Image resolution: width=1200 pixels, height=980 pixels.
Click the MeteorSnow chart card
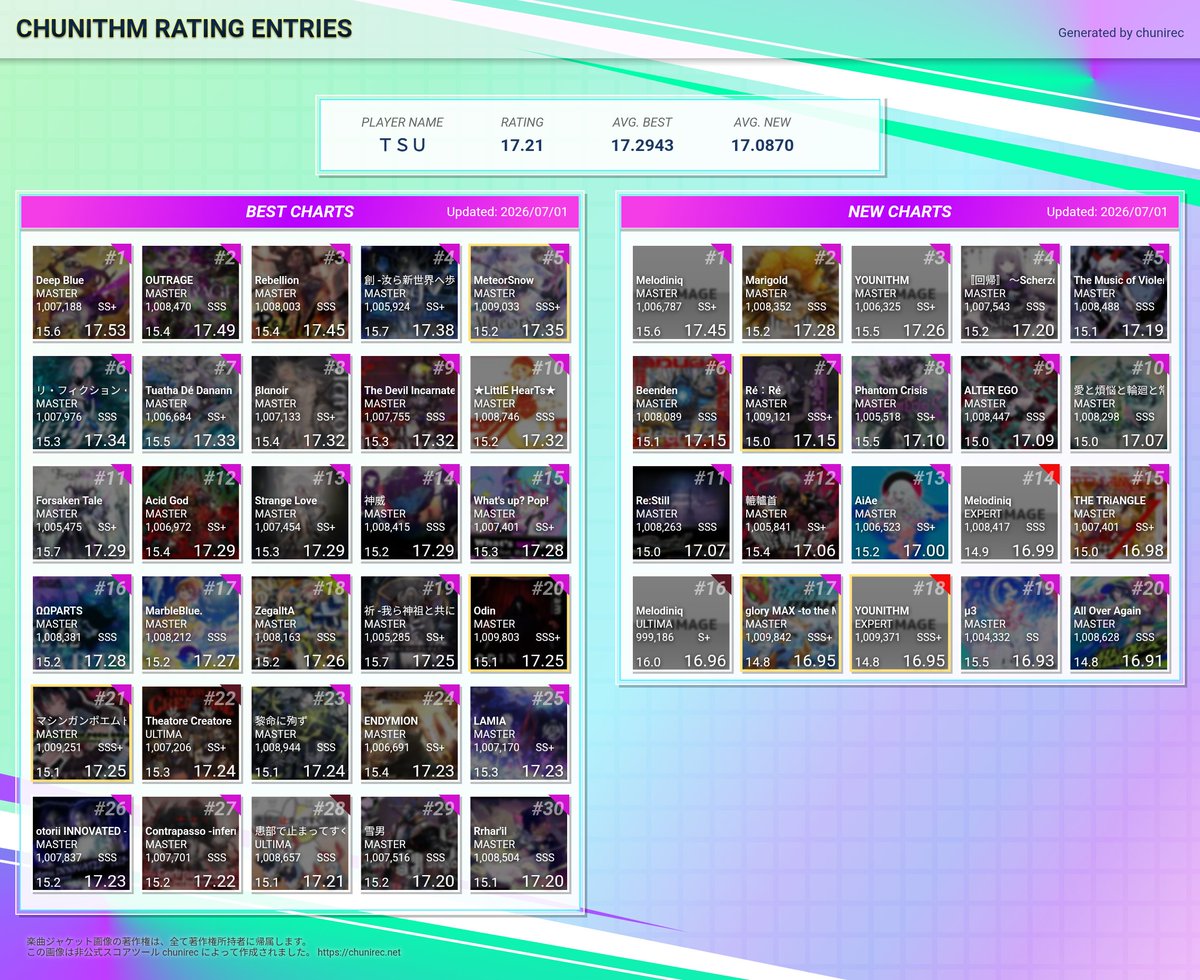pos(519,293)
